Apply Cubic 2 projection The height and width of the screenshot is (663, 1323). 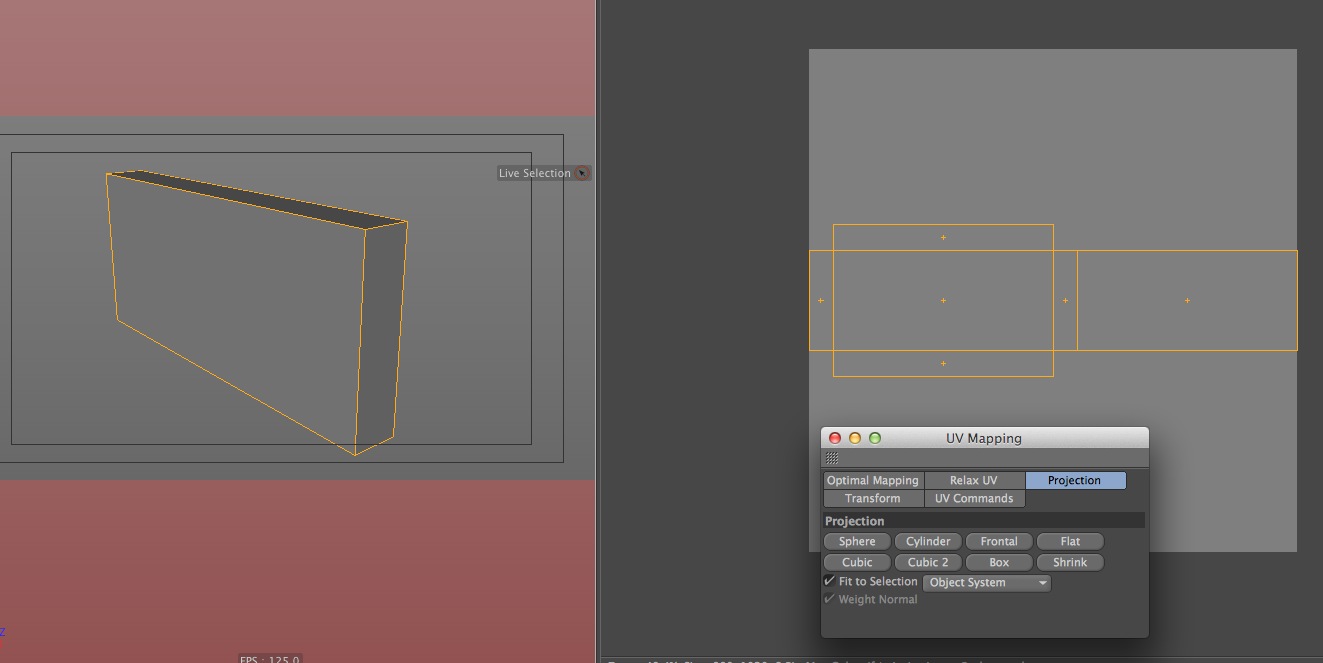(x=928, y=563)
